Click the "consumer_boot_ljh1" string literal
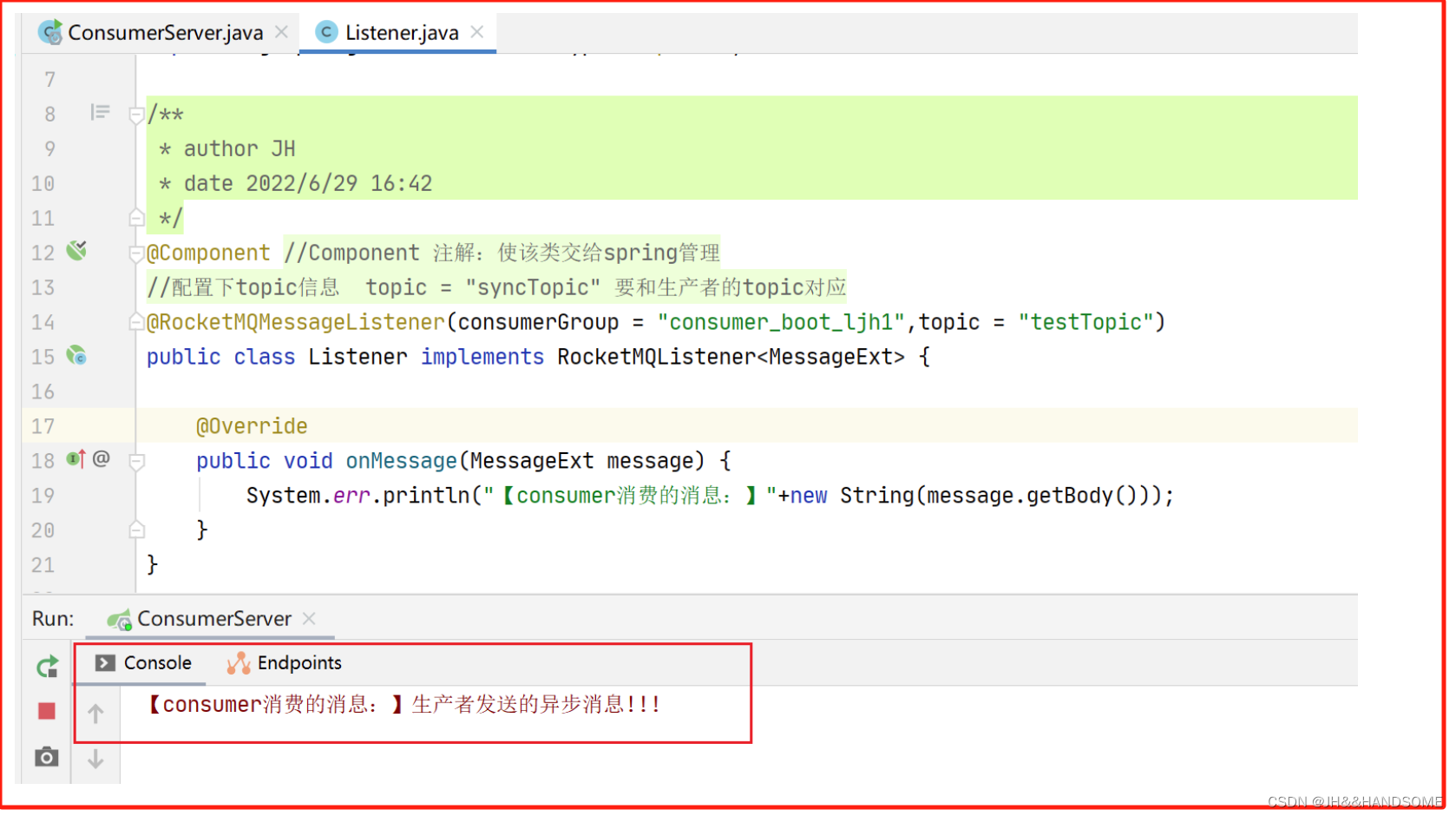 (781, 323)
